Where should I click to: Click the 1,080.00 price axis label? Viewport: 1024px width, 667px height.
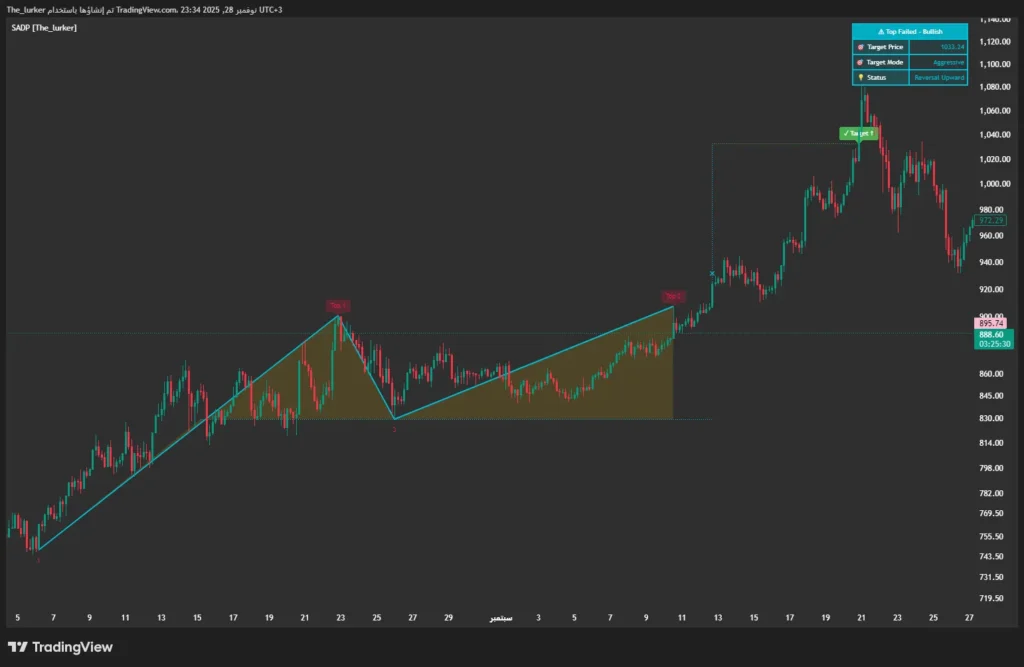pyautogui.click(x=995, y=87)
